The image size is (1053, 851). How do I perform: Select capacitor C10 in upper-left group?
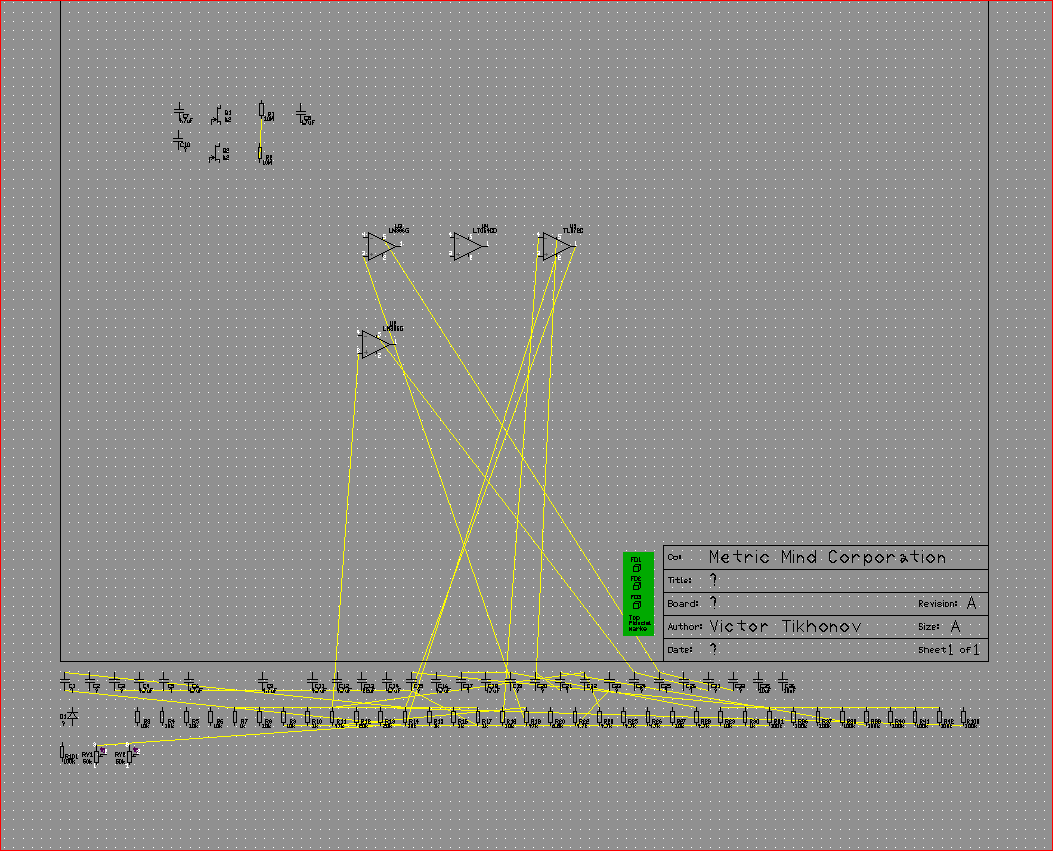click(180, 140)
